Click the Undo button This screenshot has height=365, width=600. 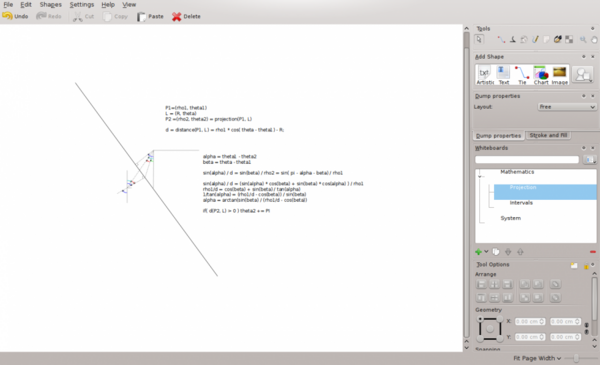[x=15, y=16]
